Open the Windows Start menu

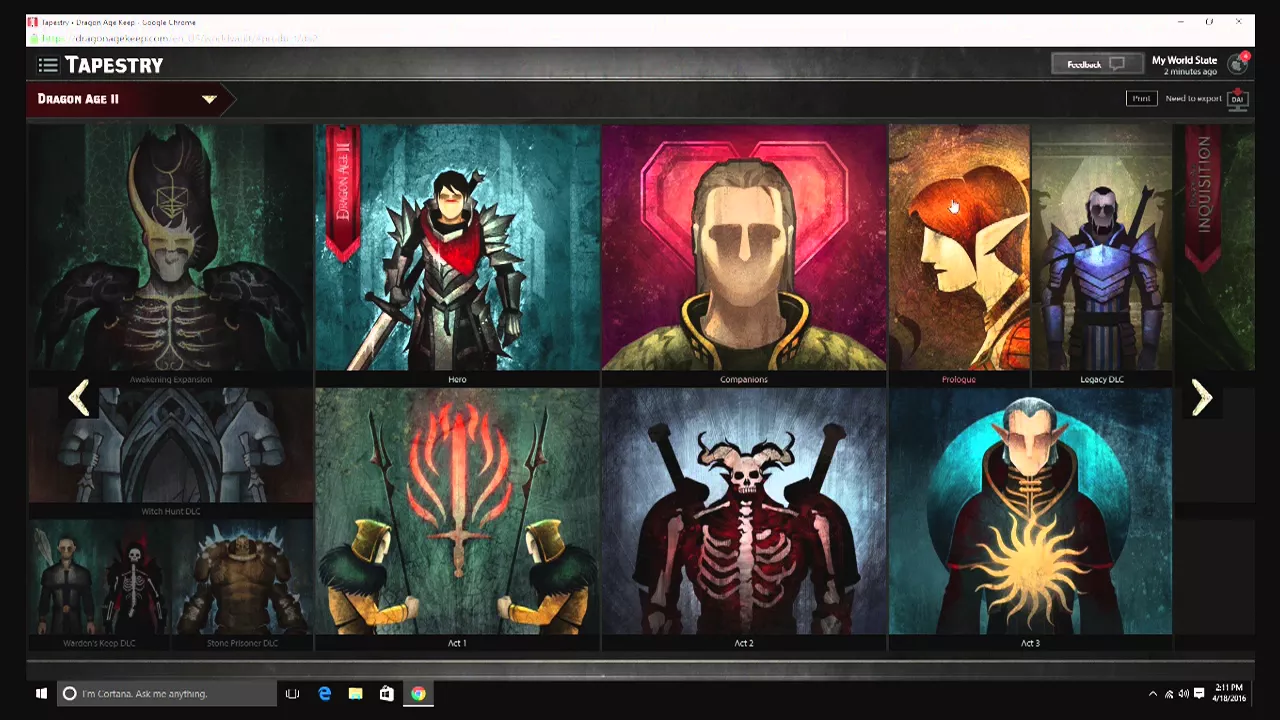[41, 693]
